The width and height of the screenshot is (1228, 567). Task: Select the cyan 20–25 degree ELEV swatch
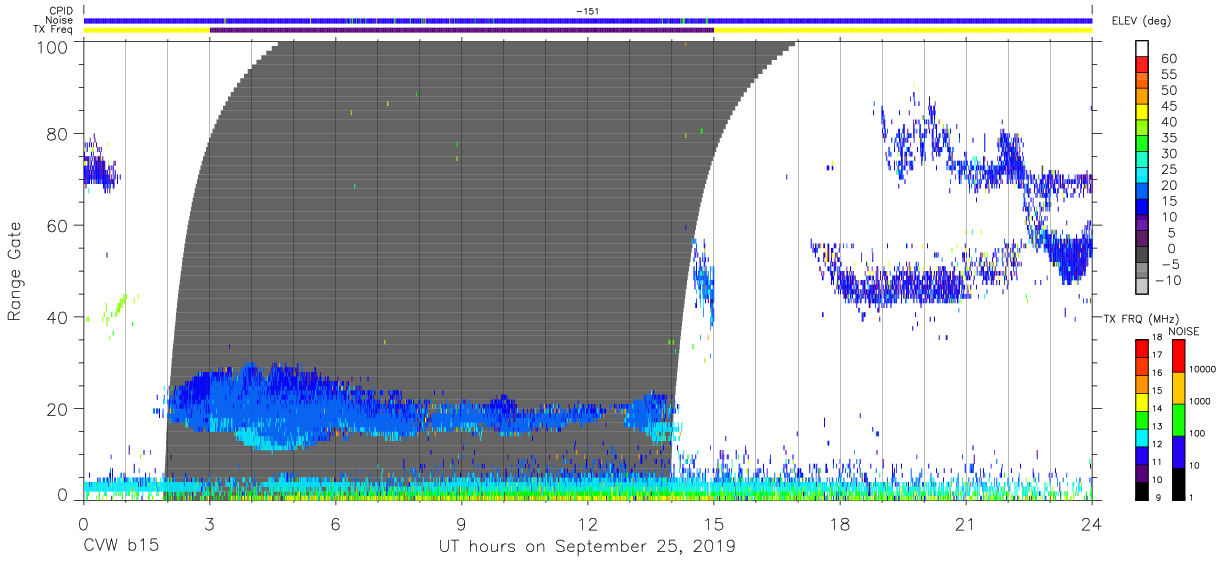(1141, 177)
